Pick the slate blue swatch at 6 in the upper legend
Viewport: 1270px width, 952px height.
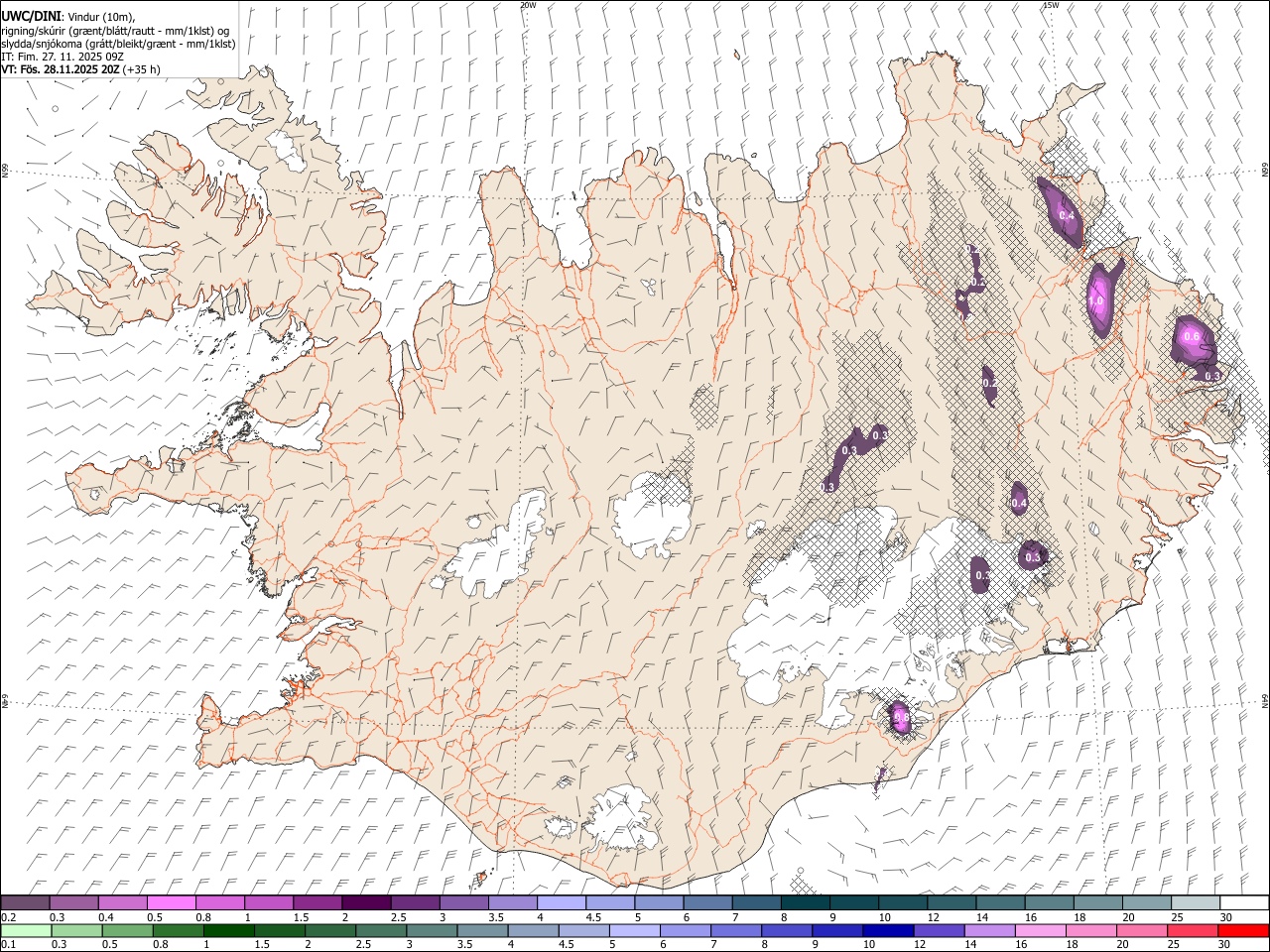pos(708,903)
